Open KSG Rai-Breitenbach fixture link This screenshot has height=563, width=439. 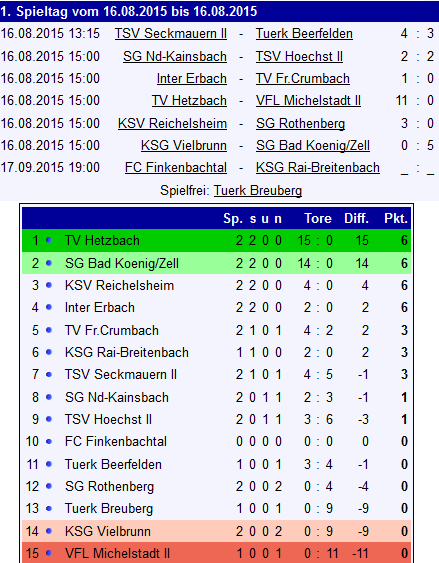tap(318, 168)
